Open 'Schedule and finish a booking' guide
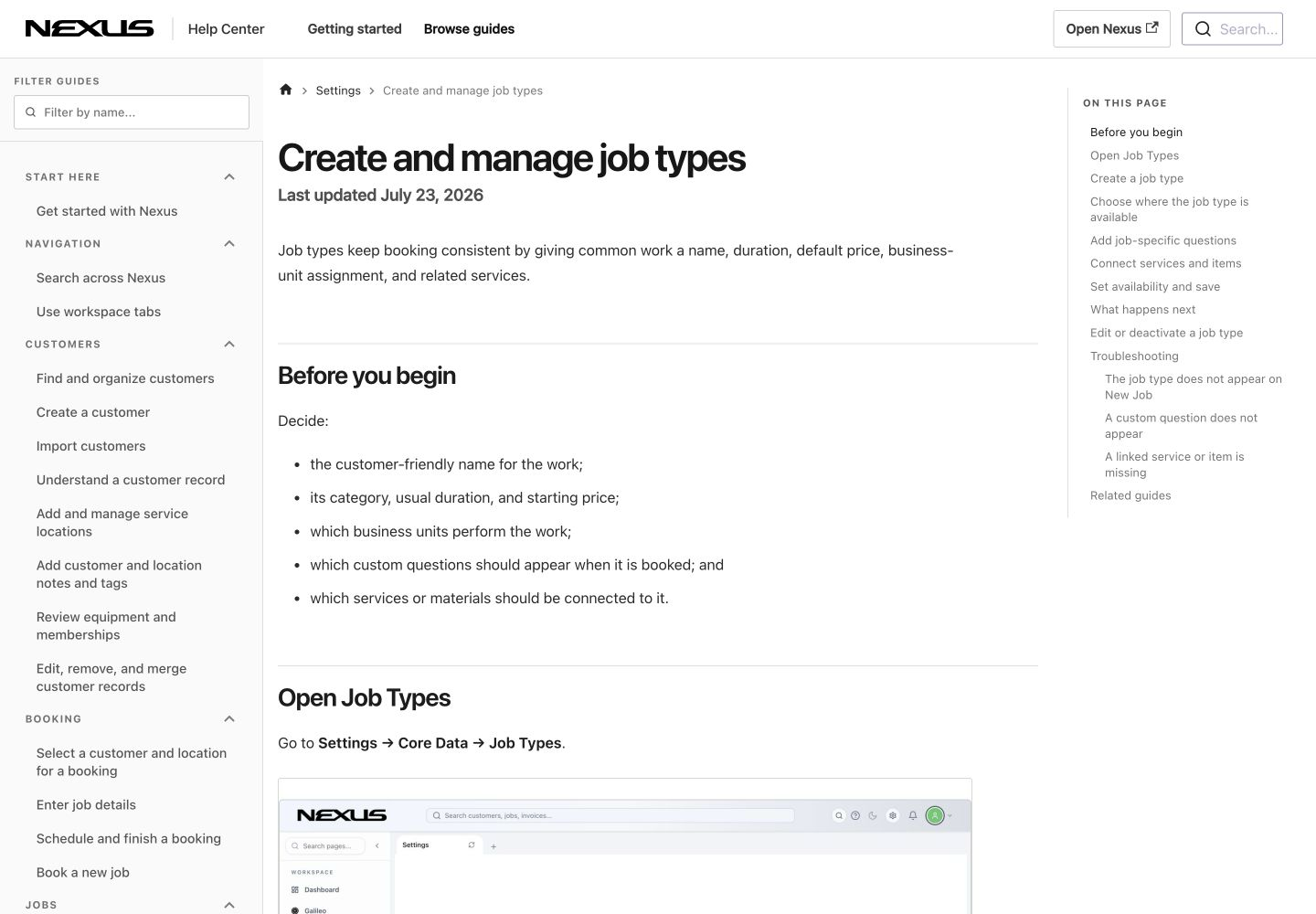This screenshot has width=1316, height=914. pyautogui.click(x=129, y=839)
